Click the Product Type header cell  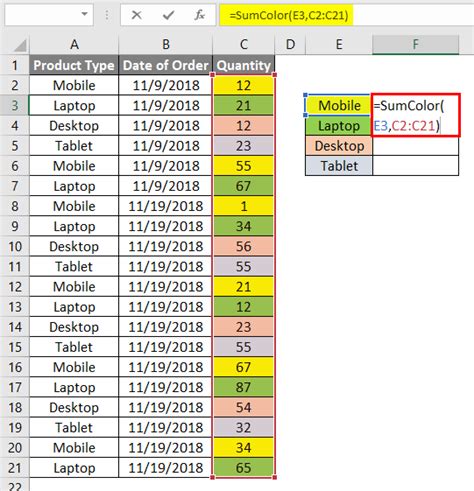74,65
